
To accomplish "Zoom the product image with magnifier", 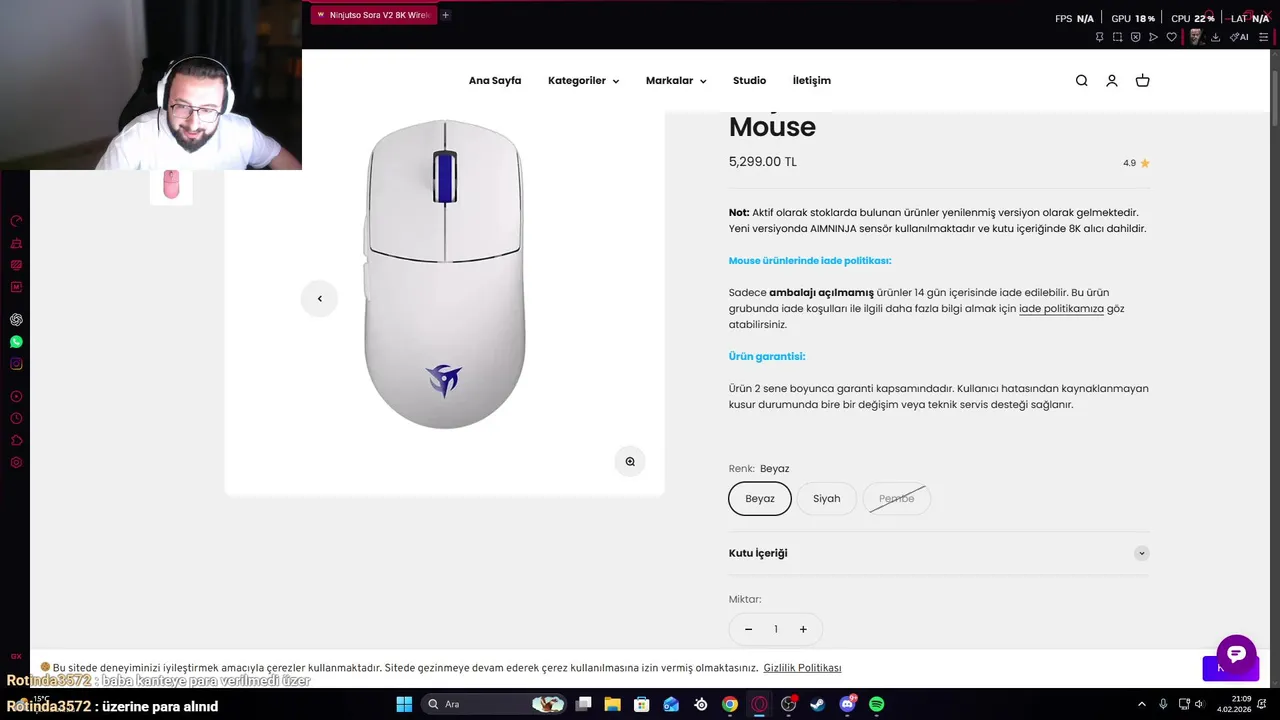I will 630,461.
